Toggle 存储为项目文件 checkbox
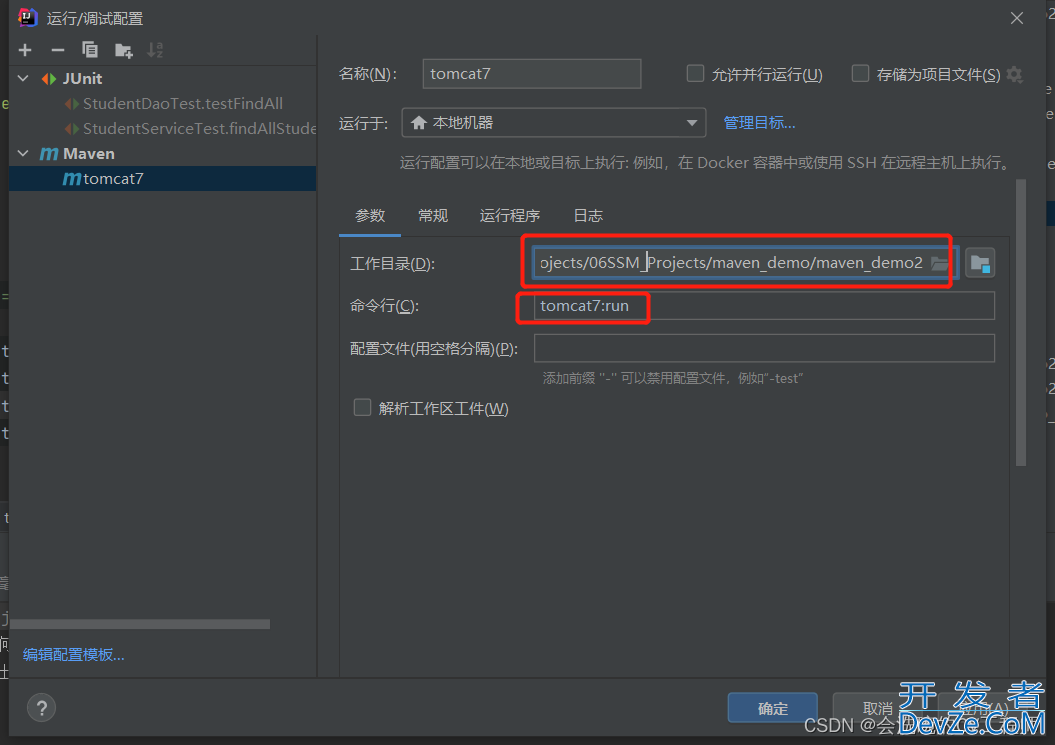Image resolution: width=1055 pixels, height=745 pixels. point(860,73)
